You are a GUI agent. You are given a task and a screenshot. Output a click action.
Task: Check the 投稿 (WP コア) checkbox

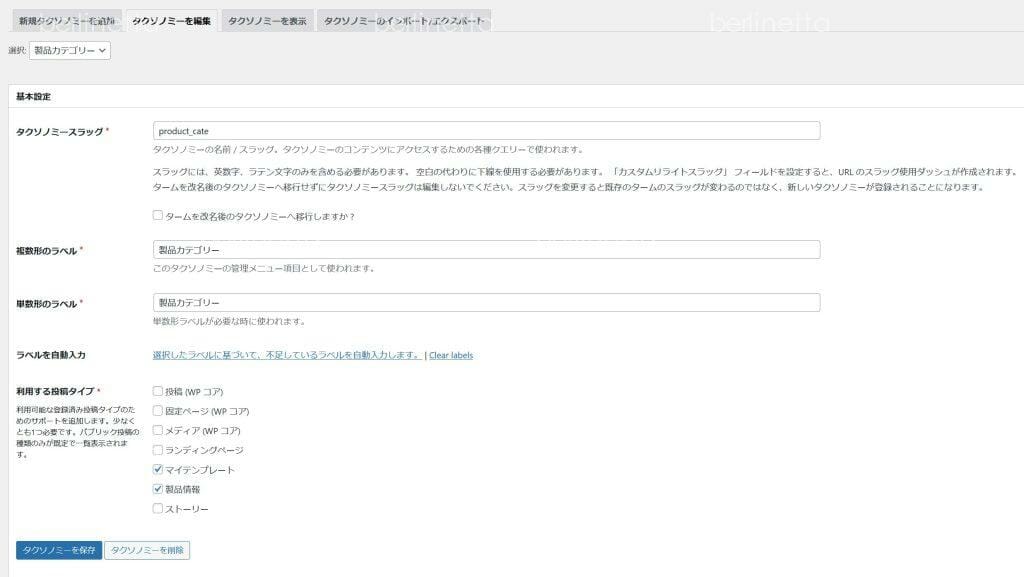(158, 391)
